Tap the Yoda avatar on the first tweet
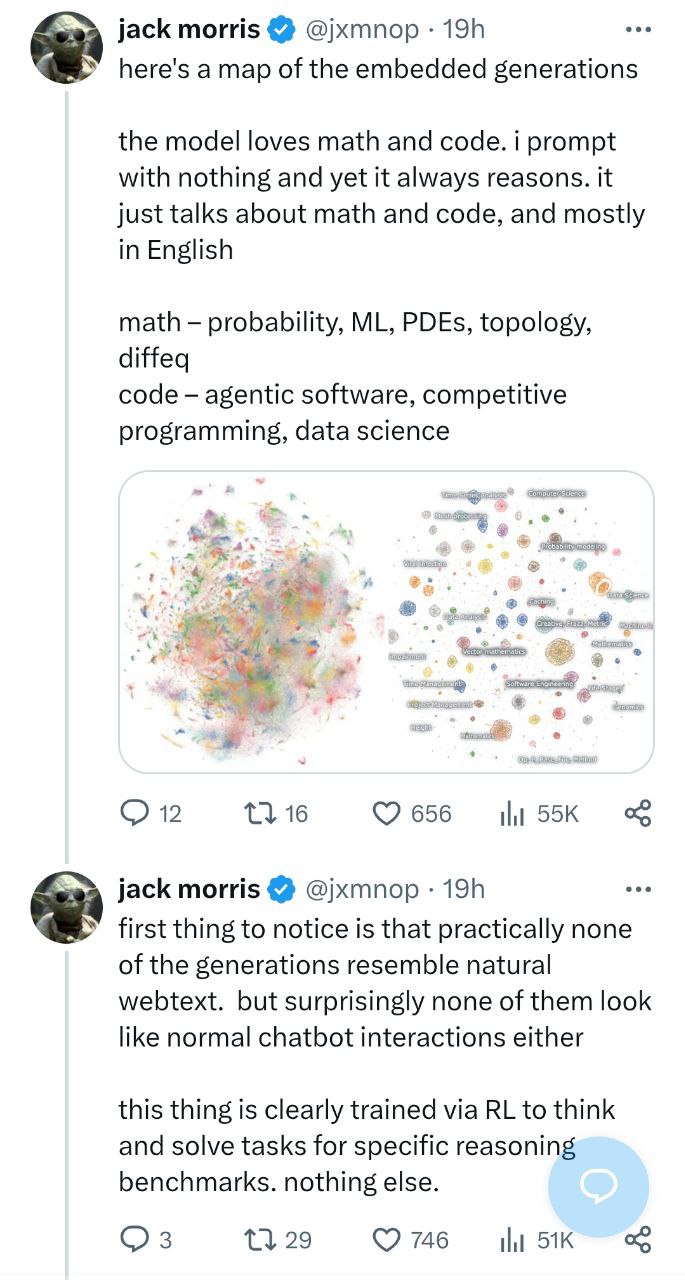 click(x=68, y=49)
